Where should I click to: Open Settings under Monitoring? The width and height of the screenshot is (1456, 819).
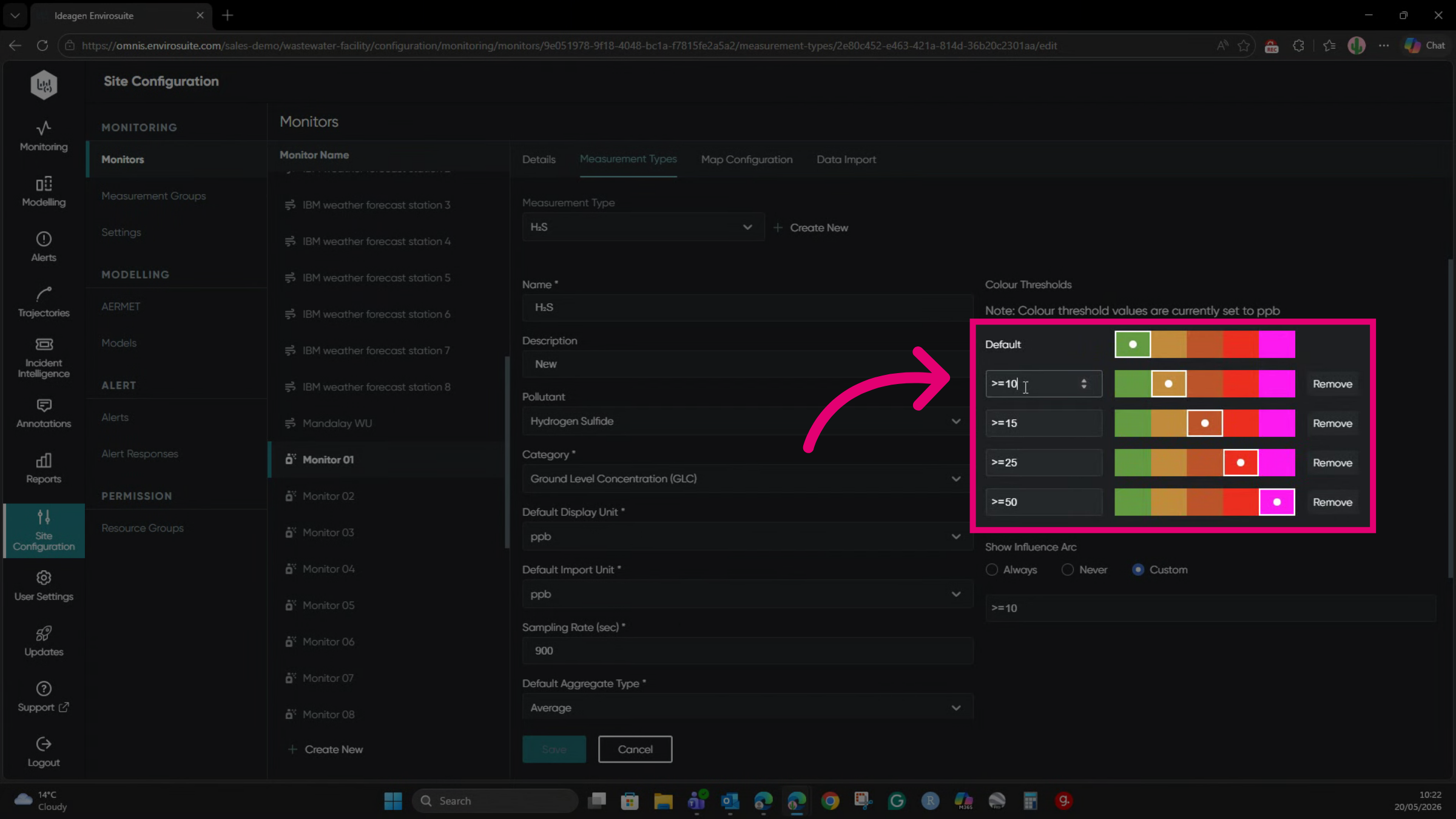click(x=121, y=232)
